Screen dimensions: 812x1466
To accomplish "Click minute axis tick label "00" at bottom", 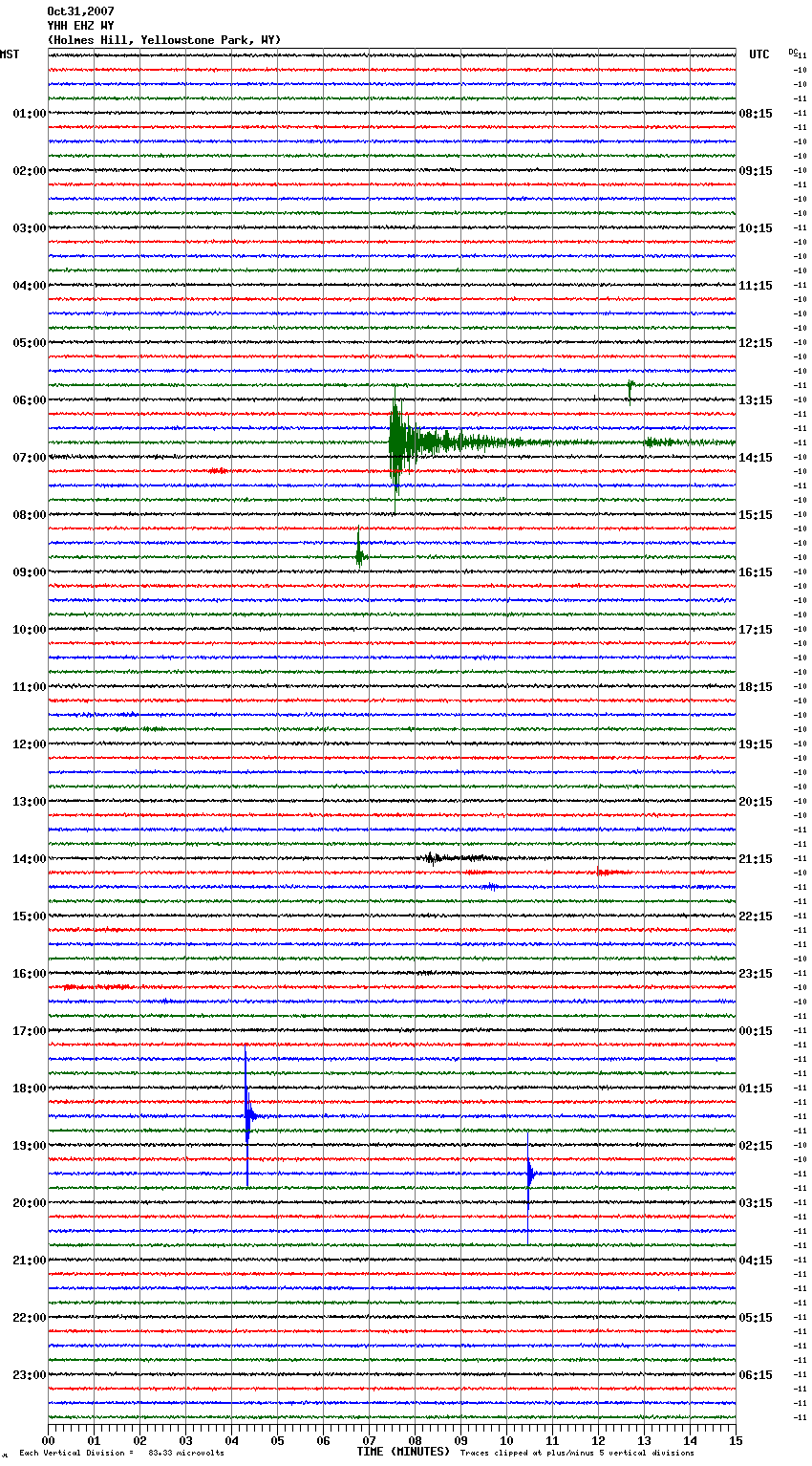I will 49,1440.
